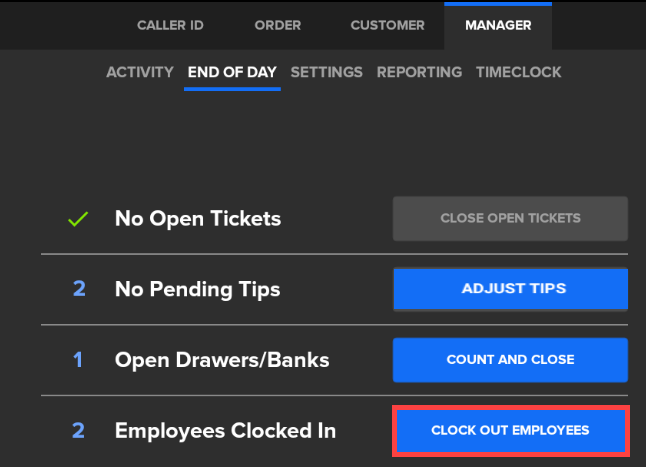The width and height of the screenshot is (646, 467).
Task: Click the open drawers count number
Action: [78, 360]
